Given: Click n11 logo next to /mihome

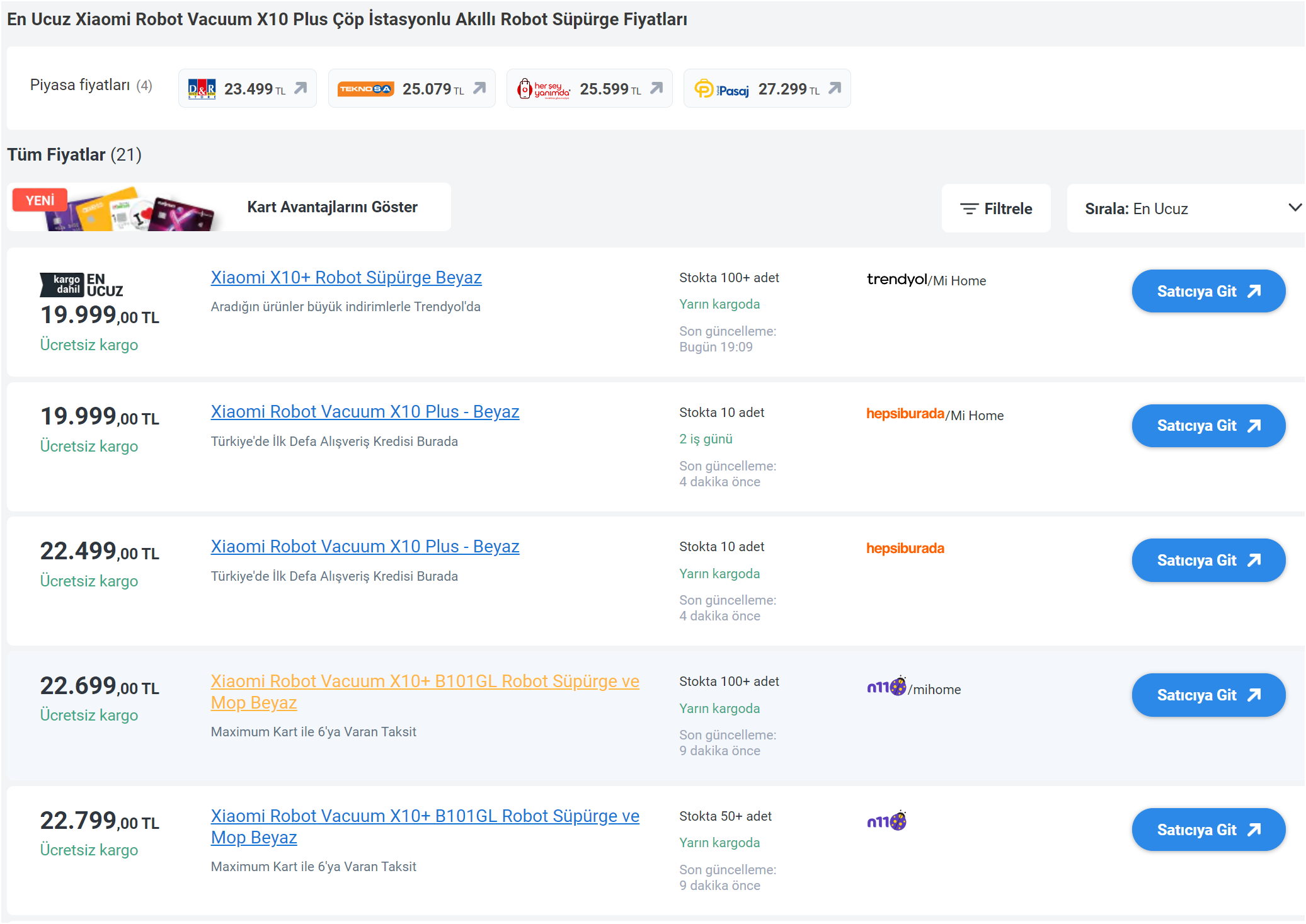Looking at the screenshot, I should pos(886,685).
